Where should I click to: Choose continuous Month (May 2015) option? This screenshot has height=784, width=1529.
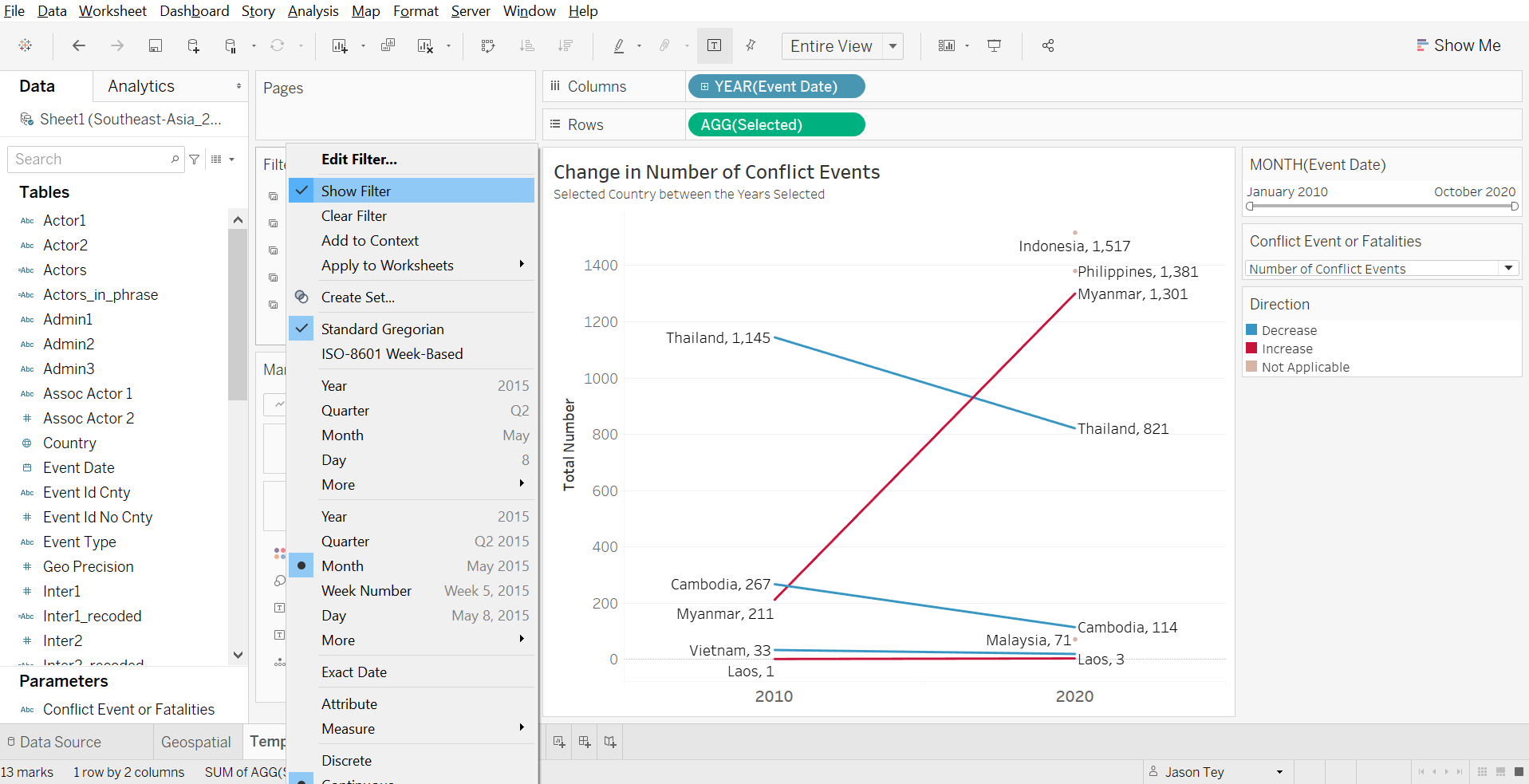coord(342,565)
